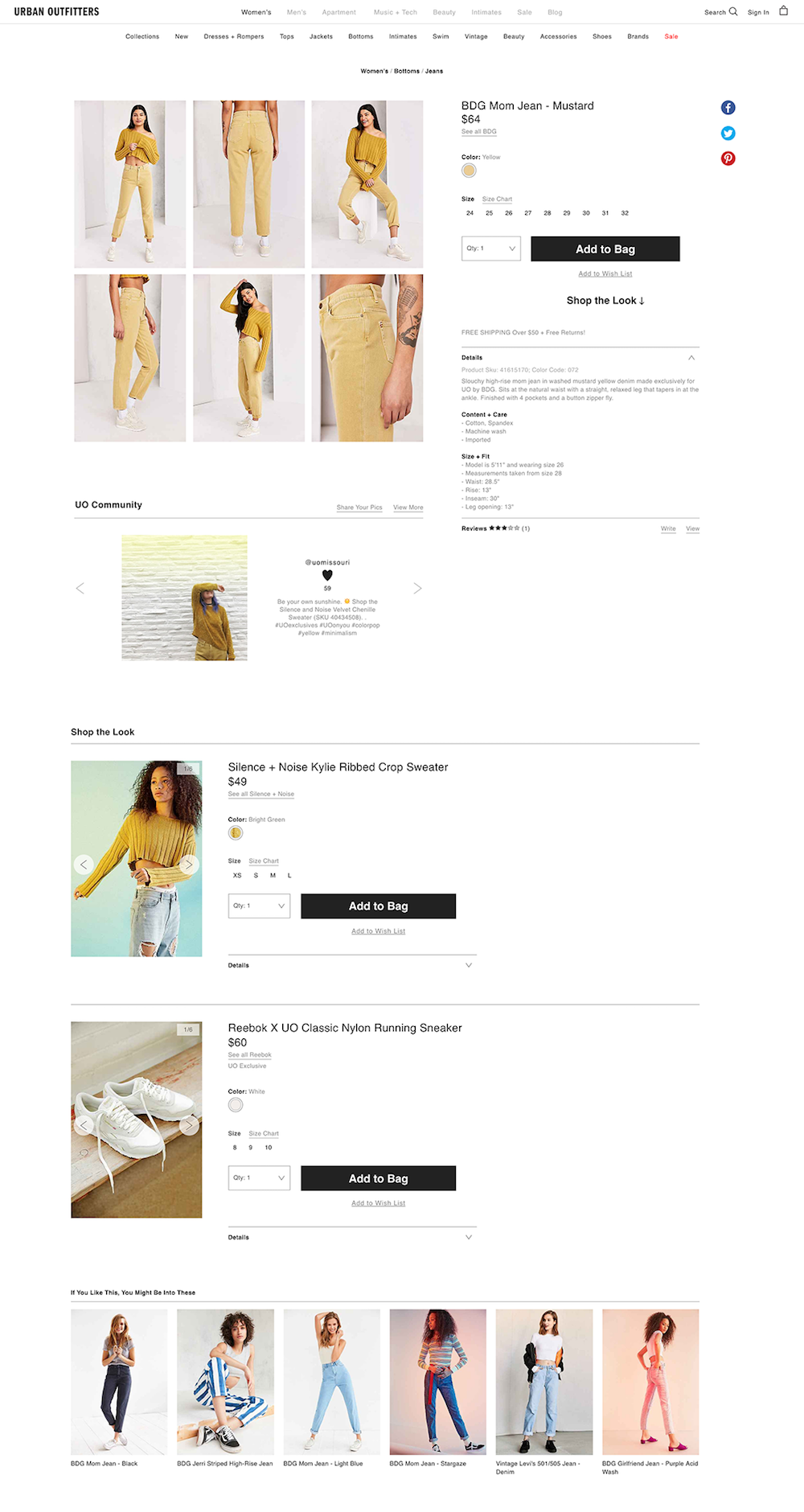
Task: Add the BDG Mom Jean to bag
Action: click(605, 249)
